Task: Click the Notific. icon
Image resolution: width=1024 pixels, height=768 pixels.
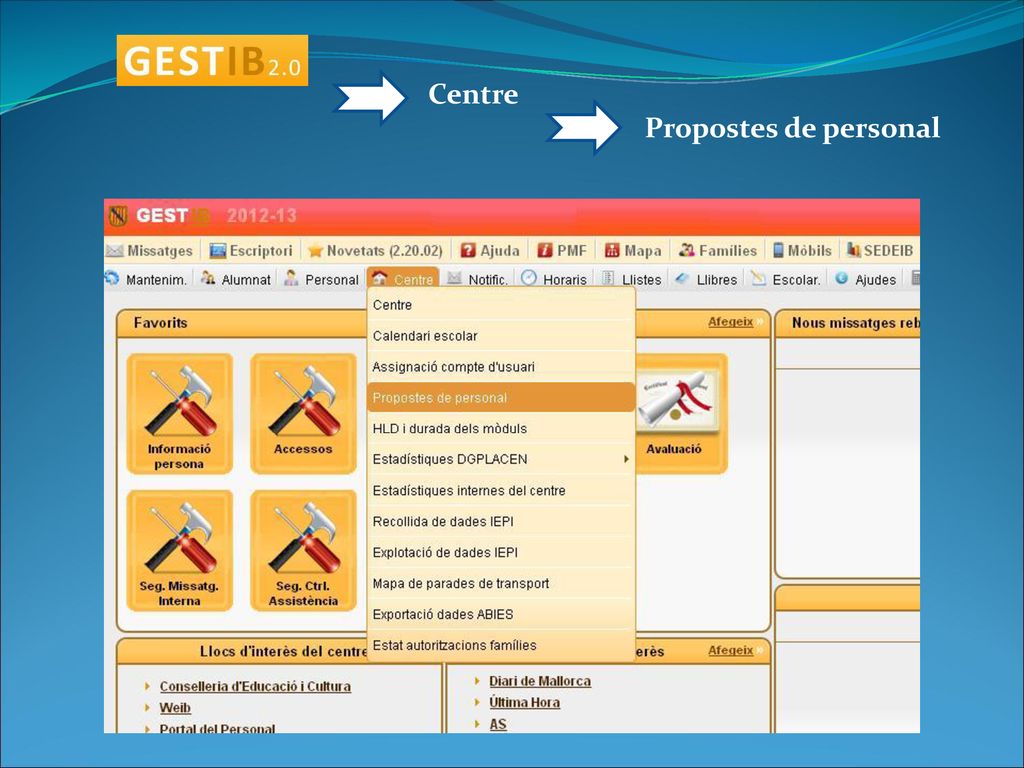Action: (x=455, y=279)
